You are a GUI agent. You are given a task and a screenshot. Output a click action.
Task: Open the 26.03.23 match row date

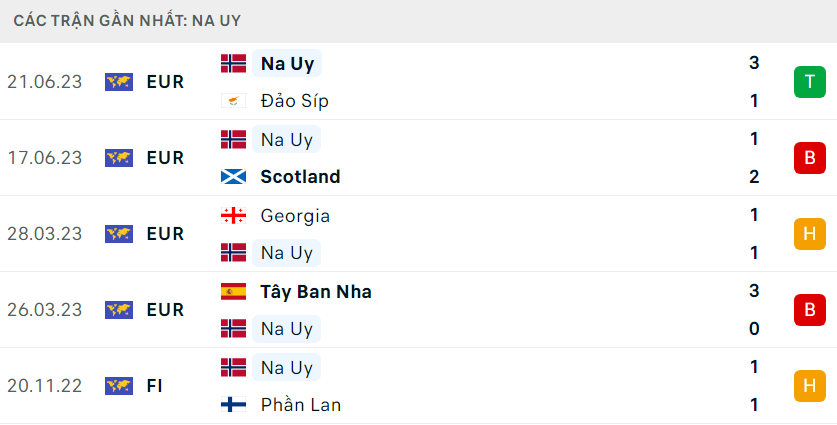tap(45, 310)
